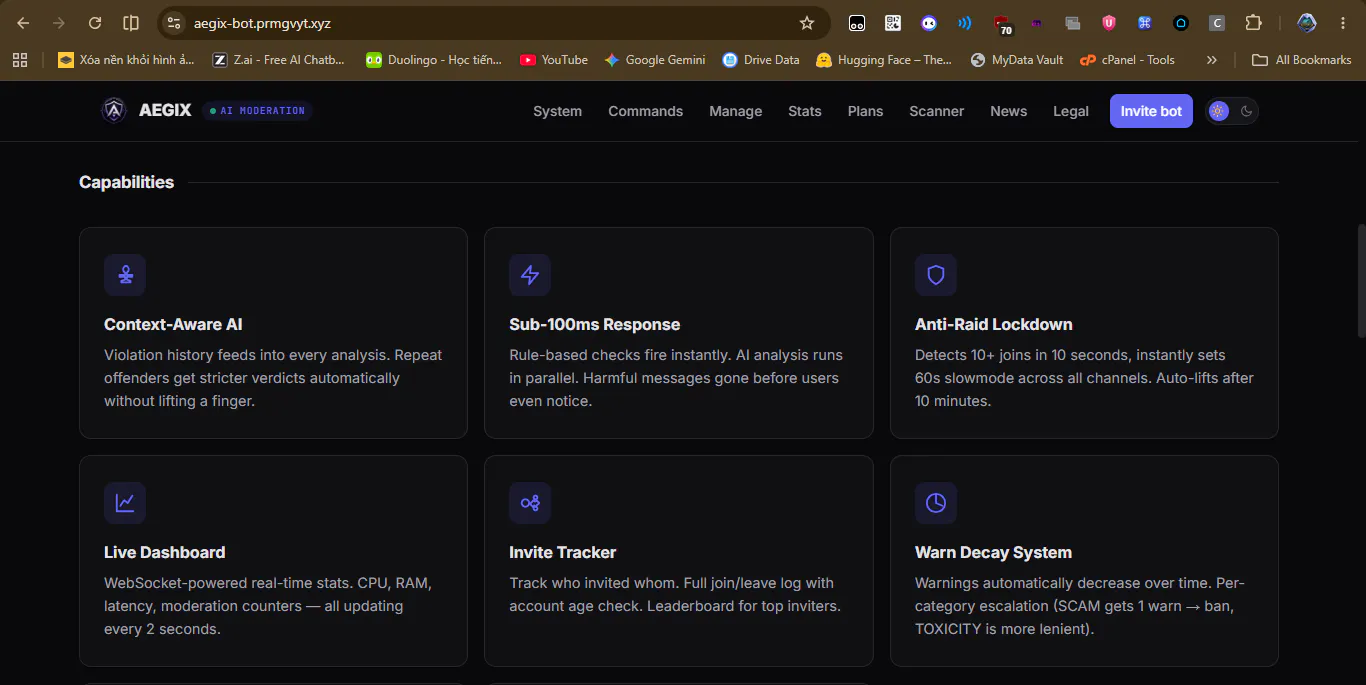
Task: Open the QR code extension
Action: [893, 23]
